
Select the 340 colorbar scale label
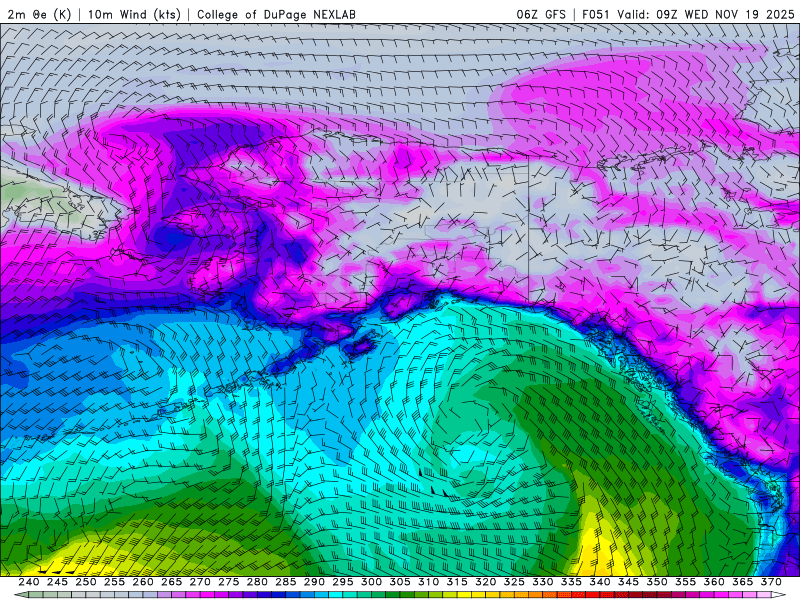(600, 582)
